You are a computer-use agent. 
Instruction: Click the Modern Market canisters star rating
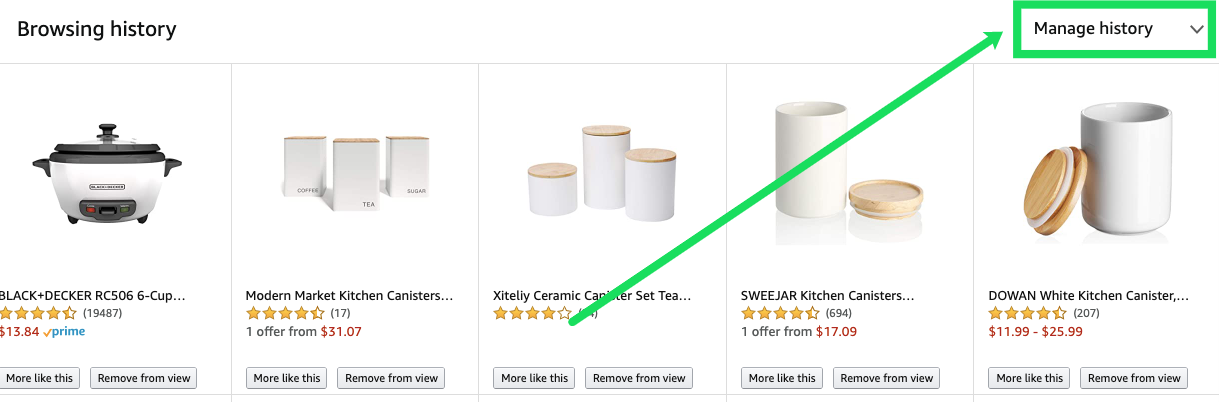(x=285, y=313)
